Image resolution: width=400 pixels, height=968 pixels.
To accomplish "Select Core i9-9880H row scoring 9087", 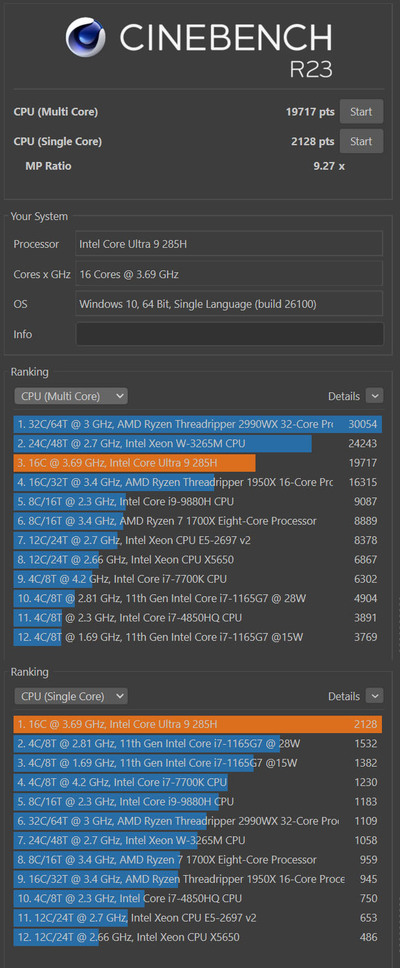I will coord(198,502).
